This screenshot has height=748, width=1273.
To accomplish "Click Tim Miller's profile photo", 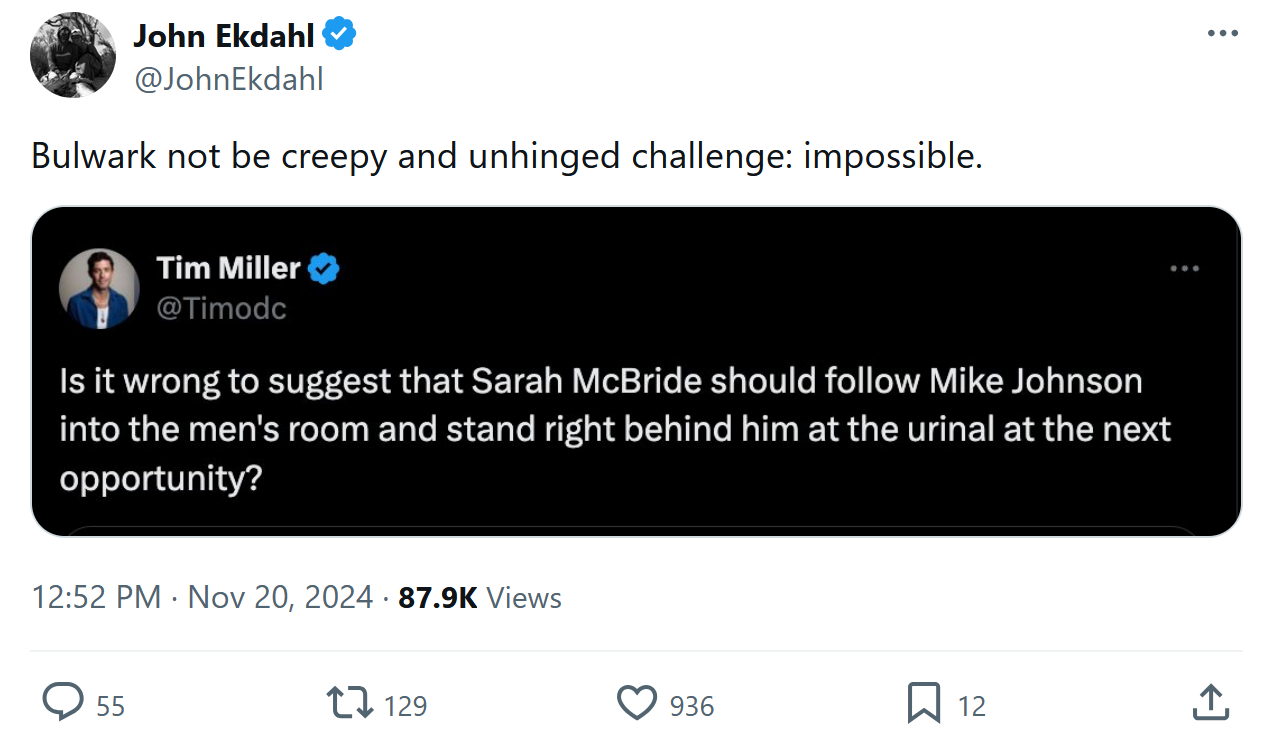I will point(99,288).
